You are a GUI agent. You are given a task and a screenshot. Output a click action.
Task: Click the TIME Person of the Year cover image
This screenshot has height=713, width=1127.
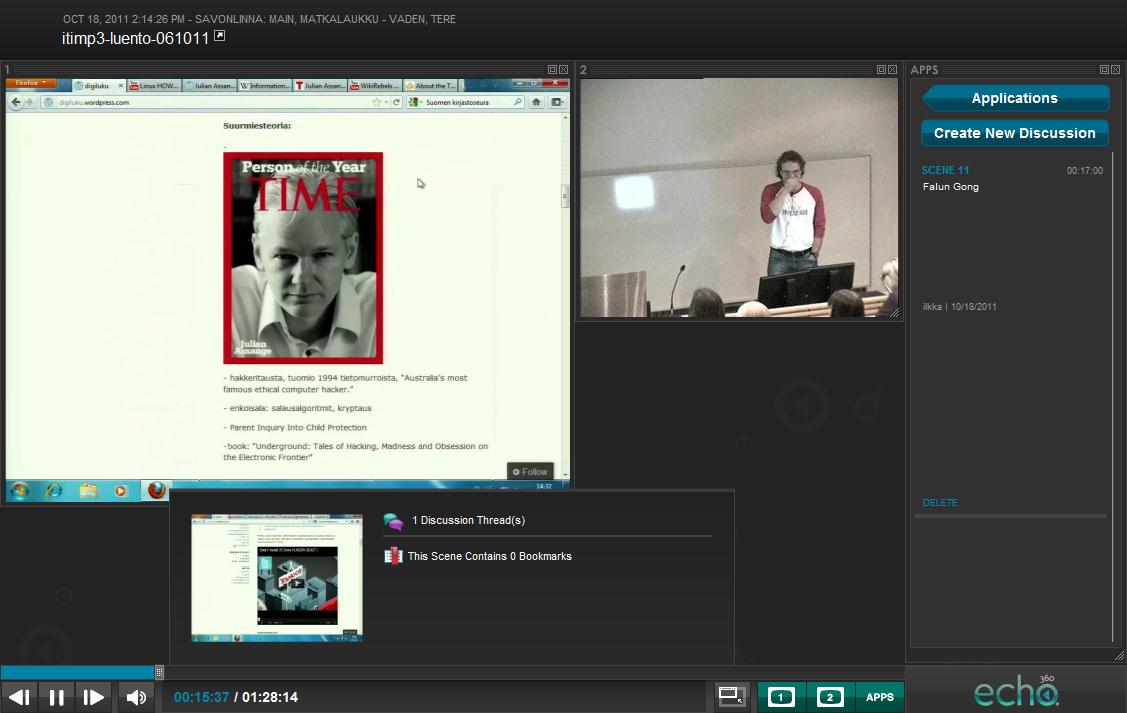pos(303,258)
